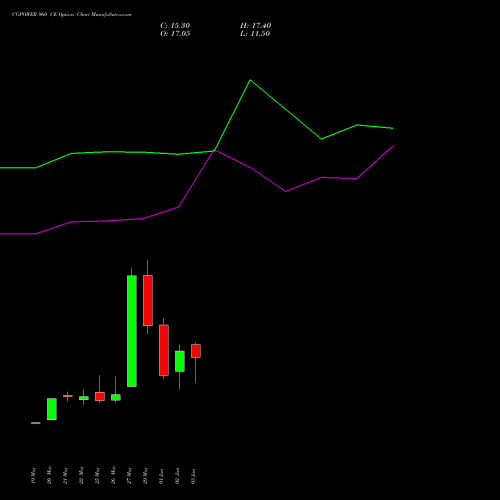Click the 27 May date label
Viewport: 500px width, 500px height.
point(129,475)
